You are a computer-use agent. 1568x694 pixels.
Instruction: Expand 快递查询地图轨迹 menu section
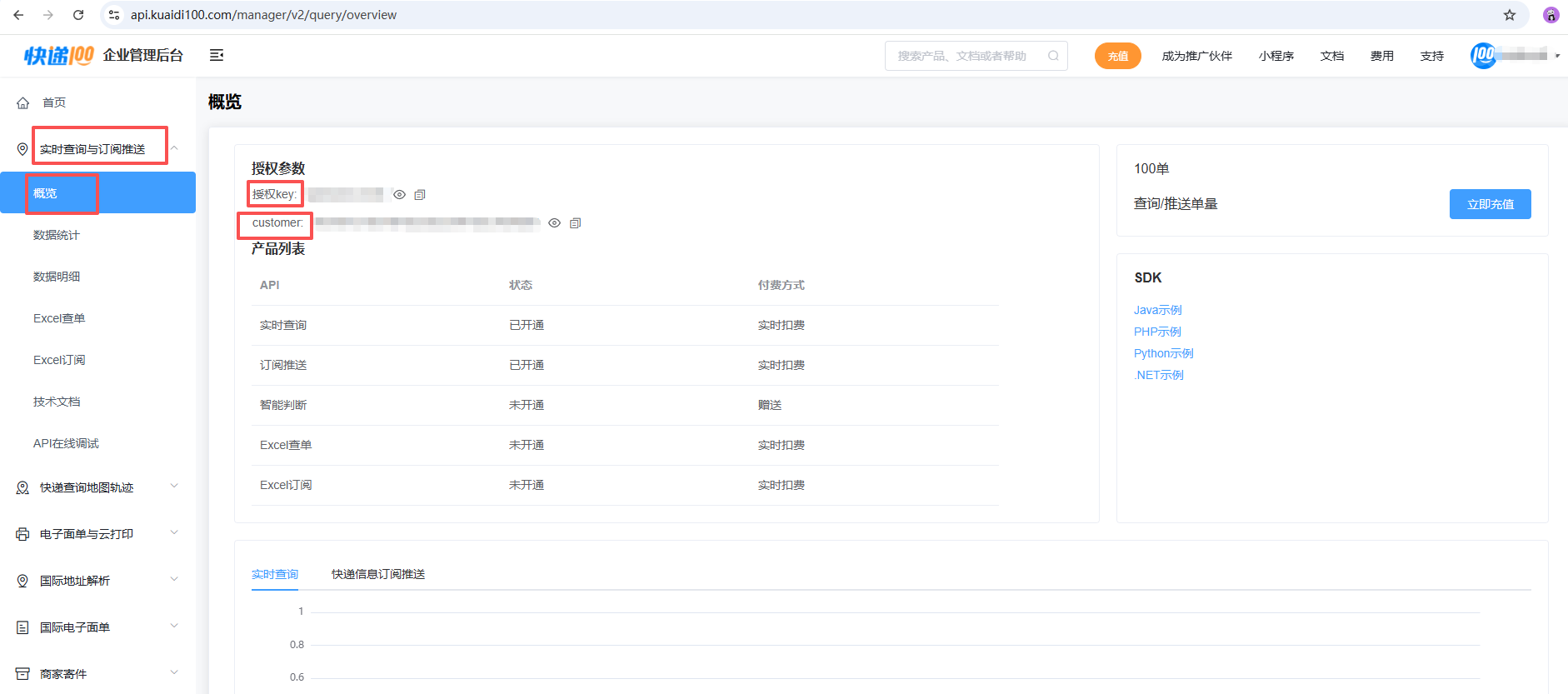tap(174, 487)
